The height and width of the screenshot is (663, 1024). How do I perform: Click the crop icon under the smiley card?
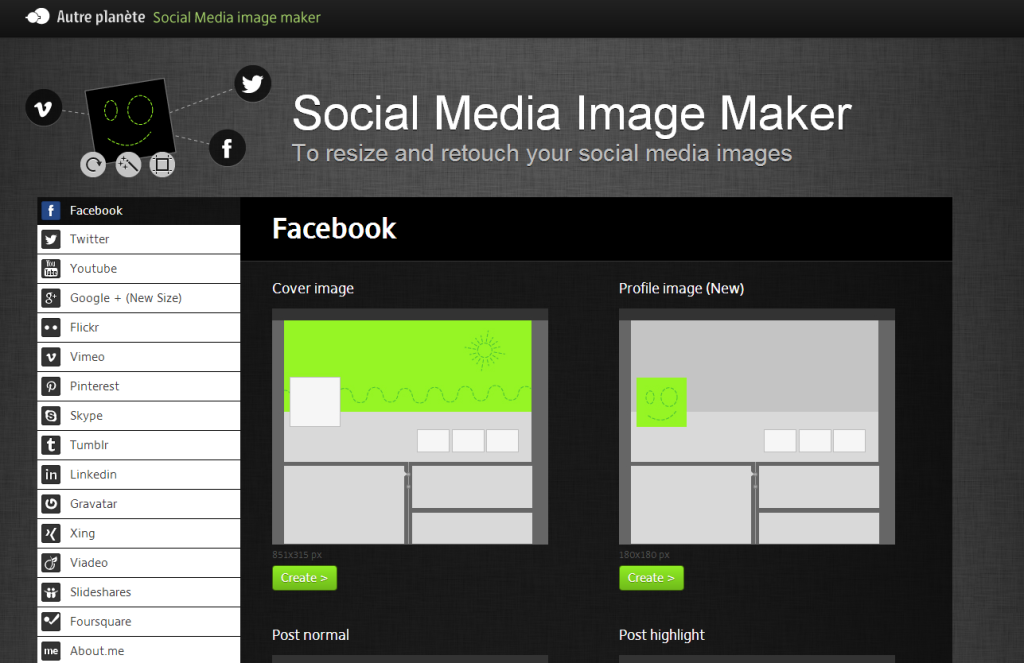[x=162, y=165]
